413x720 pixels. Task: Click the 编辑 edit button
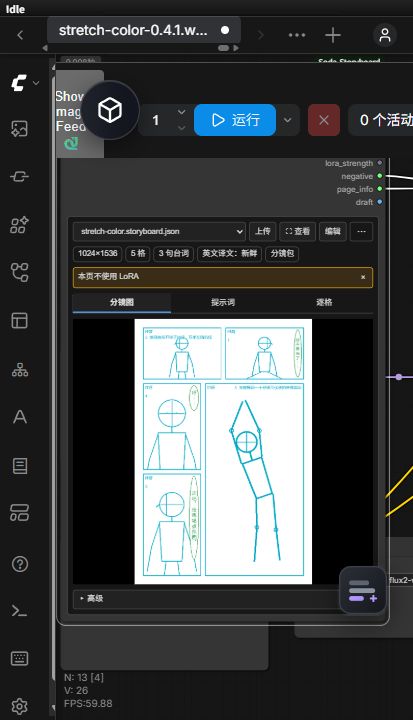[333, 231]
